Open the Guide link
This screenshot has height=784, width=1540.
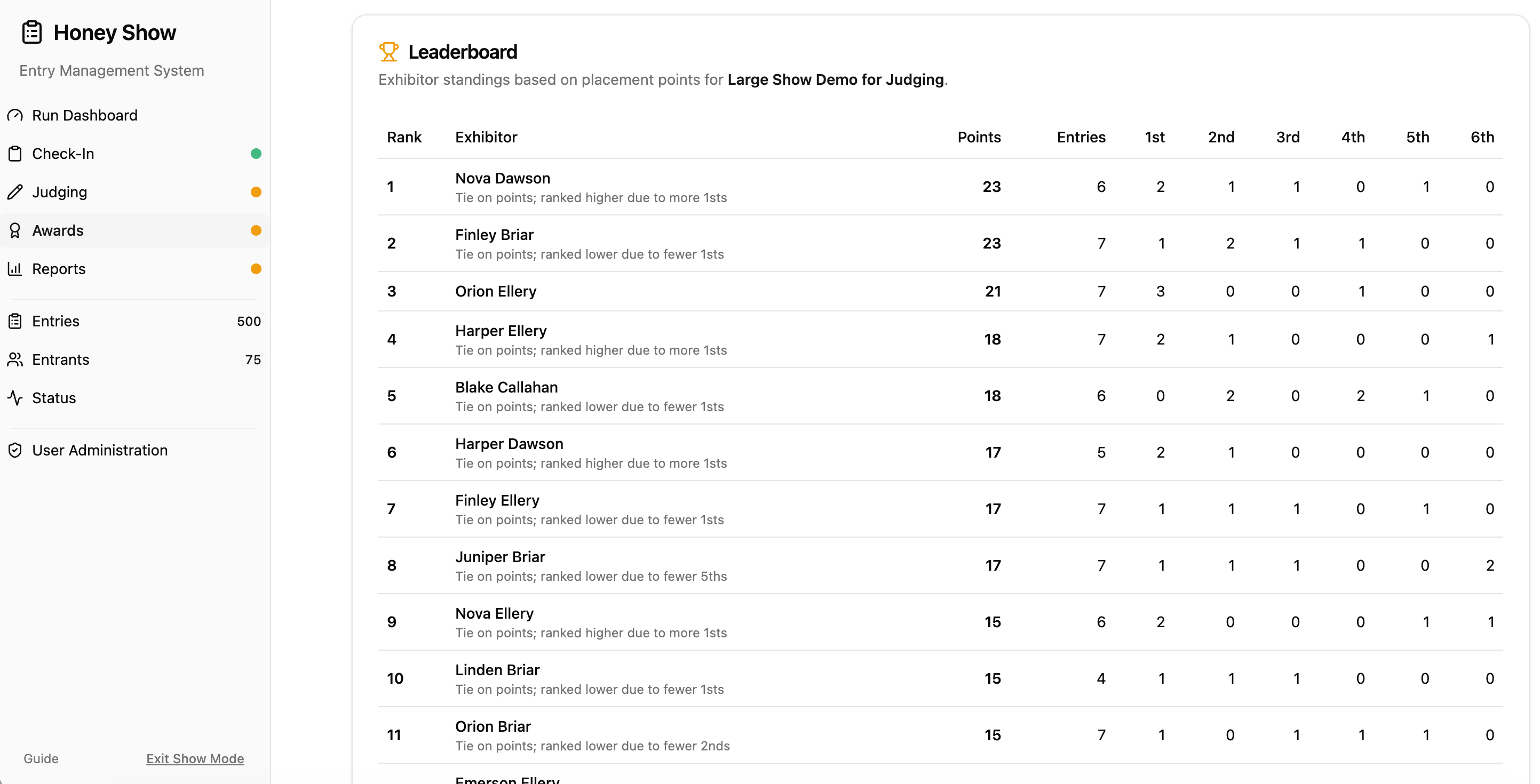coord(41,758)
